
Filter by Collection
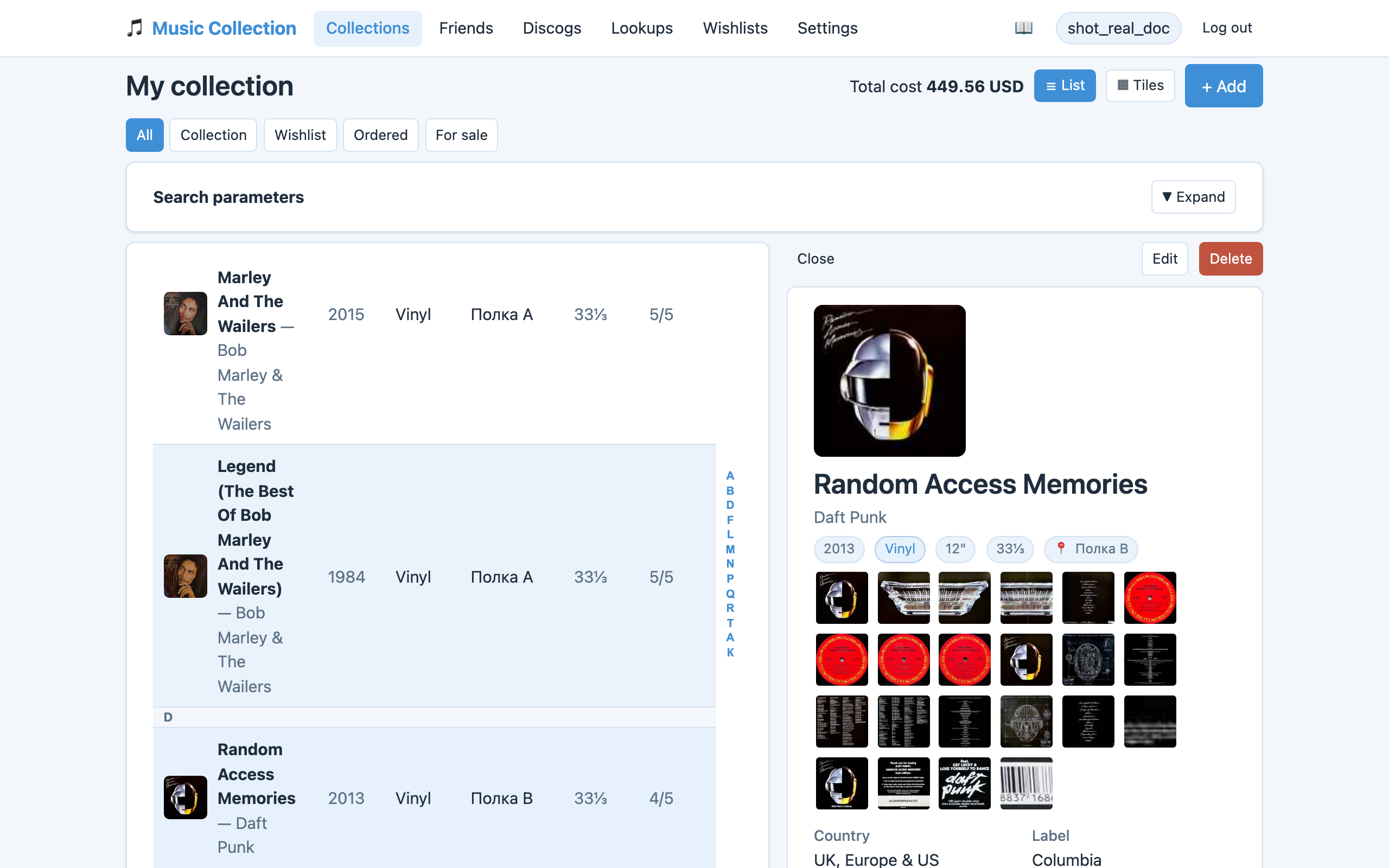(x=214, y=135)
